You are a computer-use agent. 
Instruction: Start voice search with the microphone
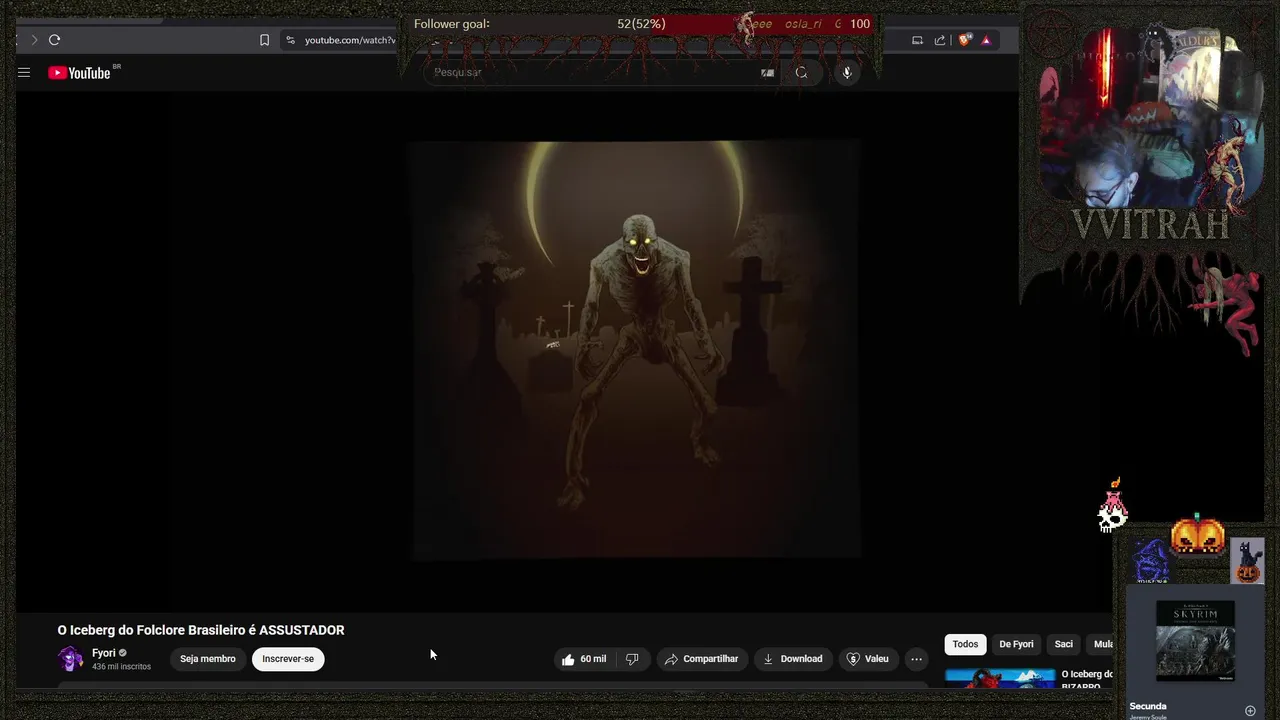click(847, 72)
